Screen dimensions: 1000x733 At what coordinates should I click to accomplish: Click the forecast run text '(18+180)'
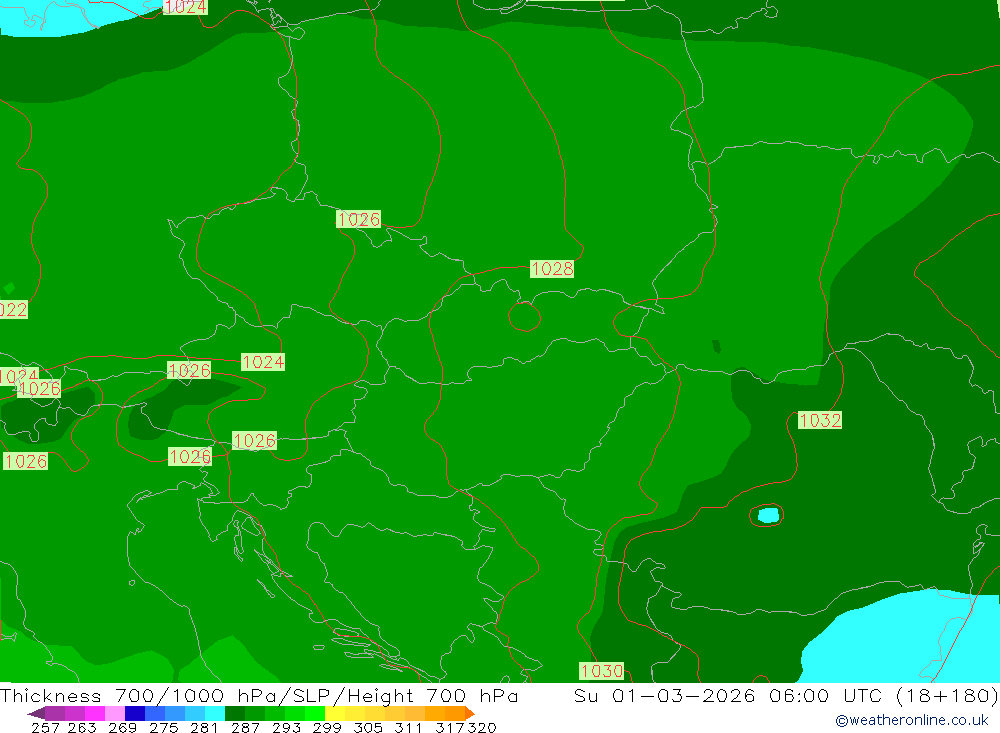point(947,695)
